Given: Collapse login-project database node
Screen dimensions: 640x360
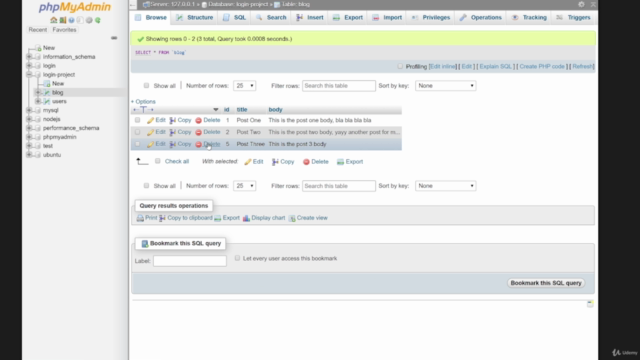Looking at the screenshot, I should (29, 75).
